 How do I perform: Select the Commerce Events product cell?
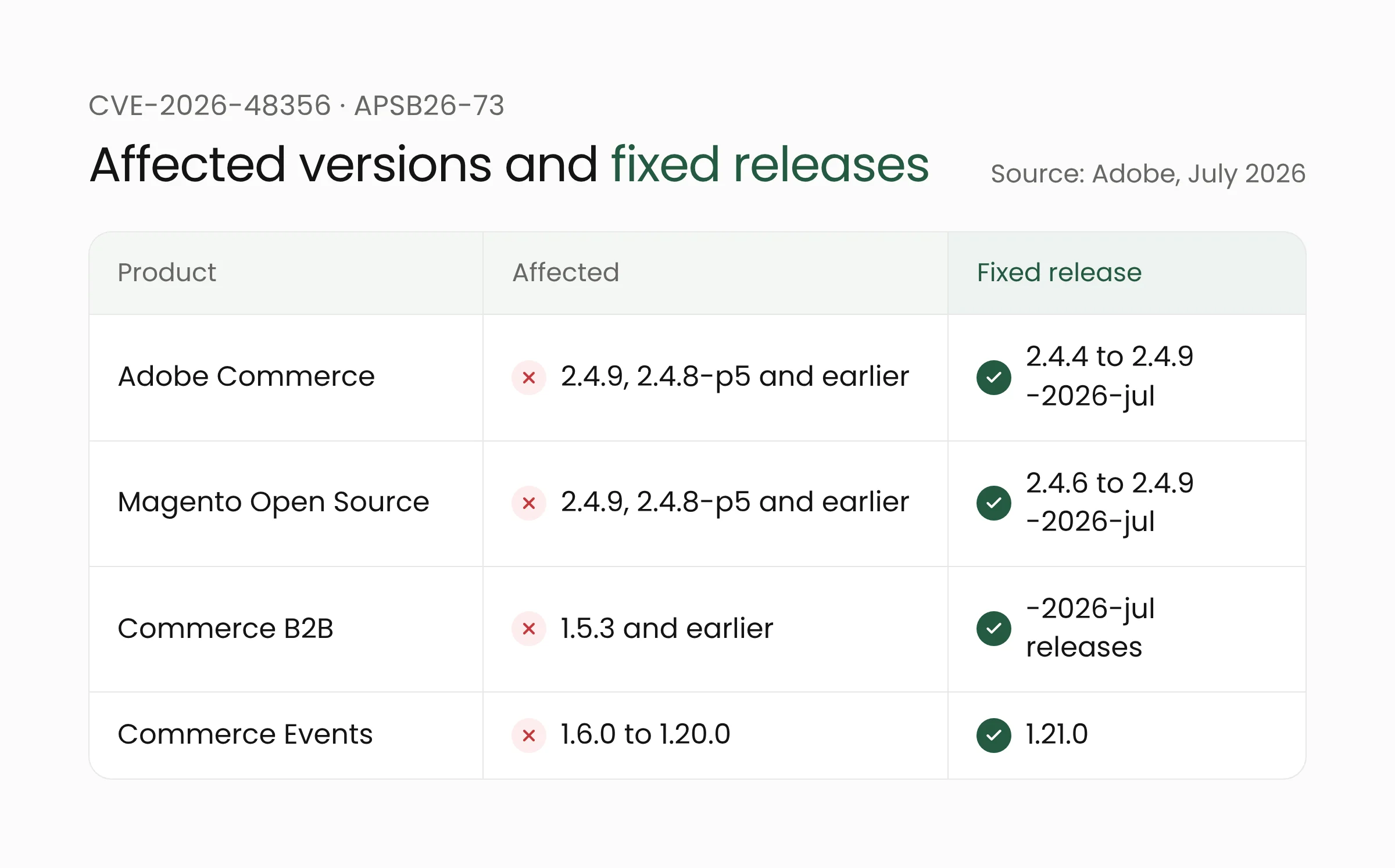click(x=286, y=736)
